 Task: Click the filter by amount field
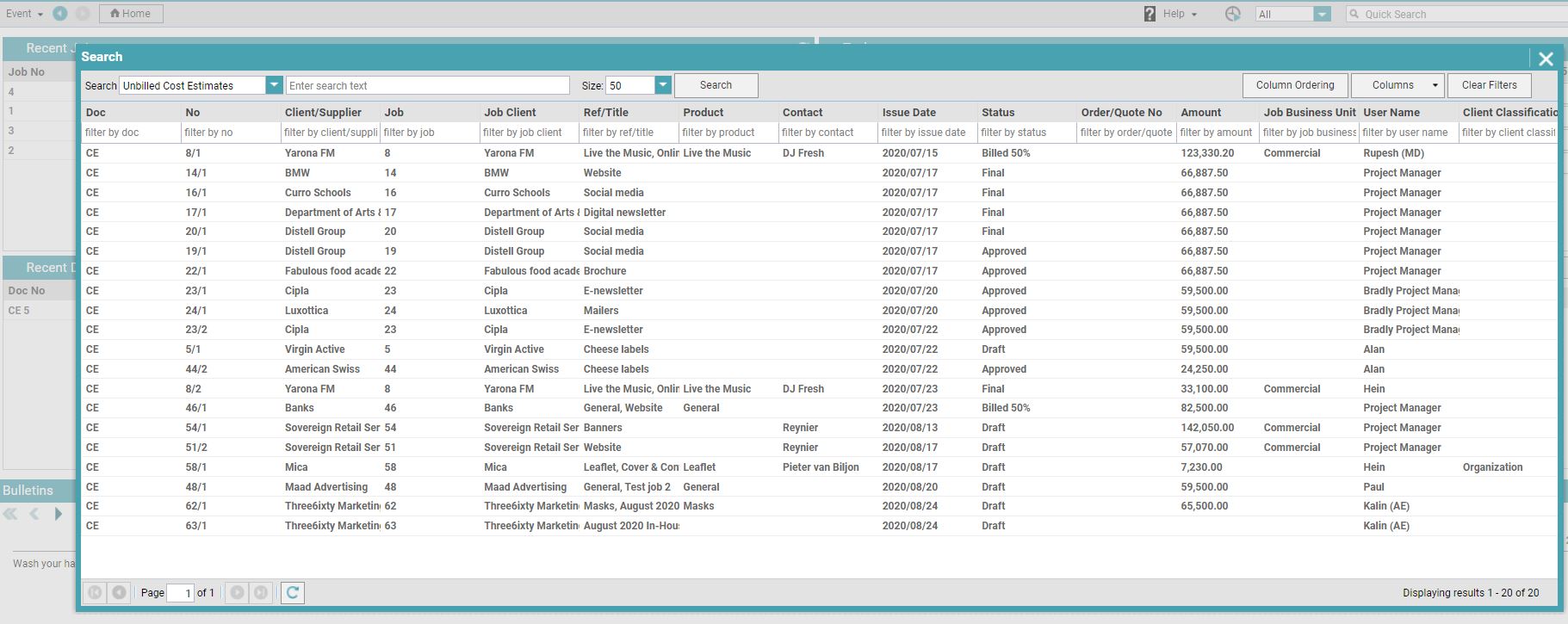pyautogui.click(x=1218, y=133)
